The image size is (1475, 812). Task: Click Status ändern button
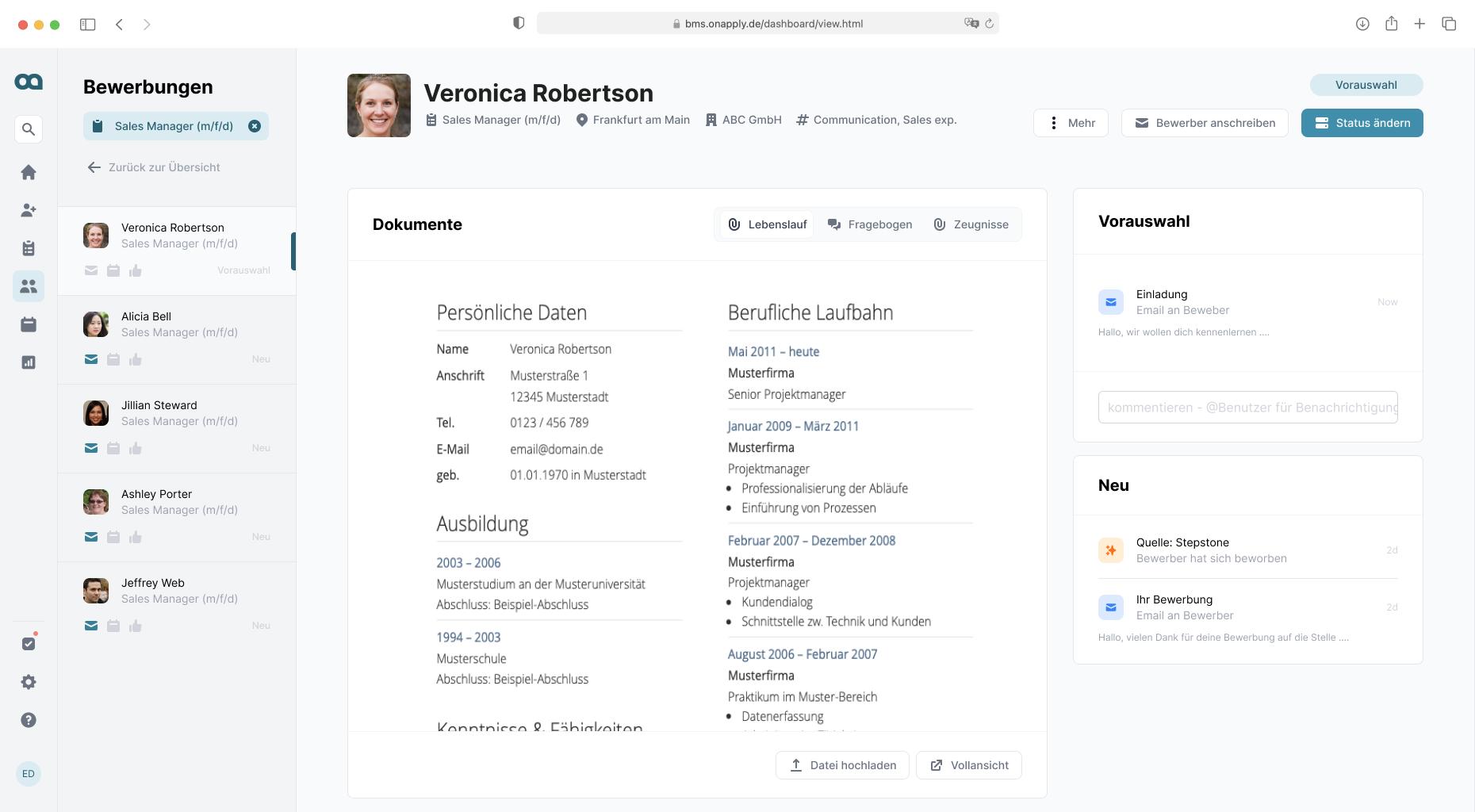(1362, 123)
